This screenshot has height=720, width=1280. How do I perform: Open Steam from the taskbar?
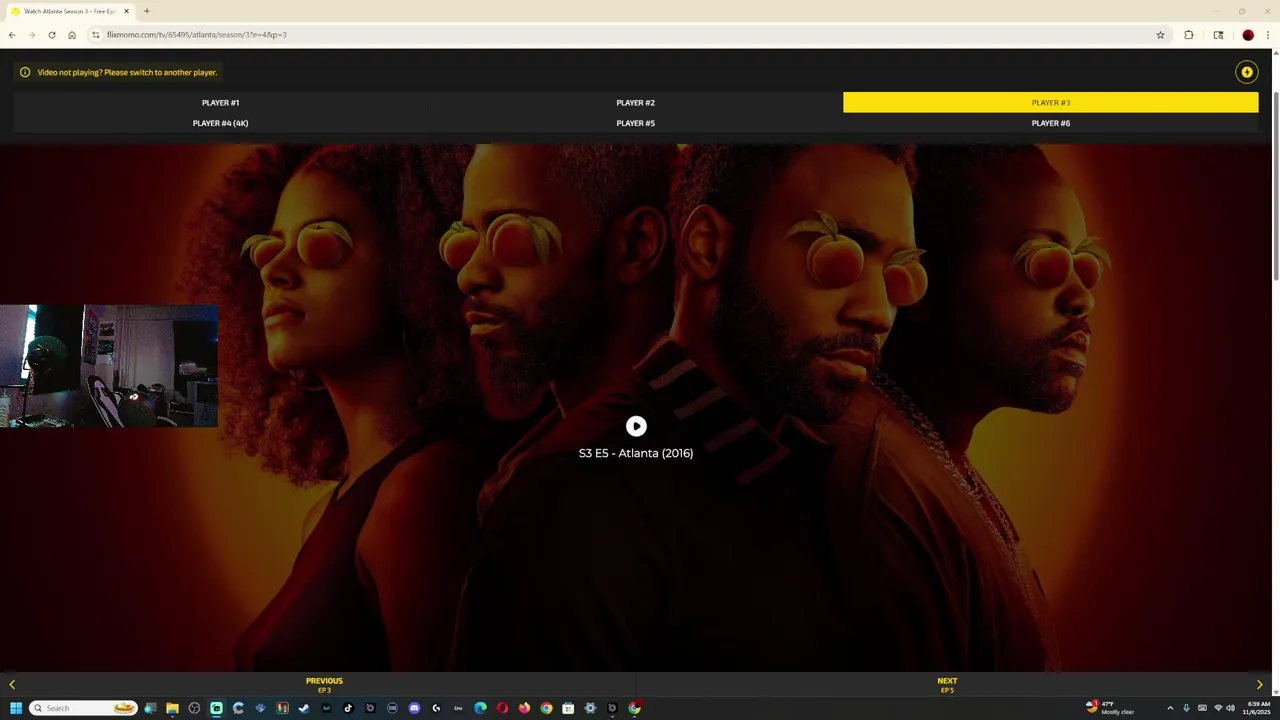304,708
